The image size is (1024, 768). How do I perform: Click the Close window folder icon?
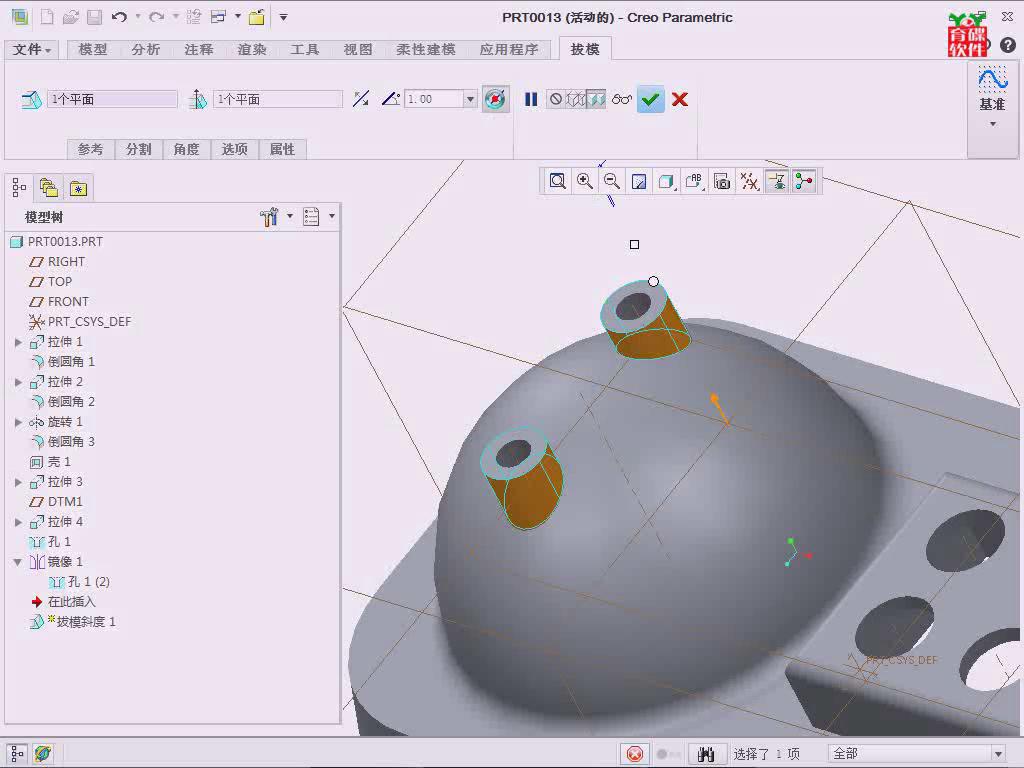(257, 17)
